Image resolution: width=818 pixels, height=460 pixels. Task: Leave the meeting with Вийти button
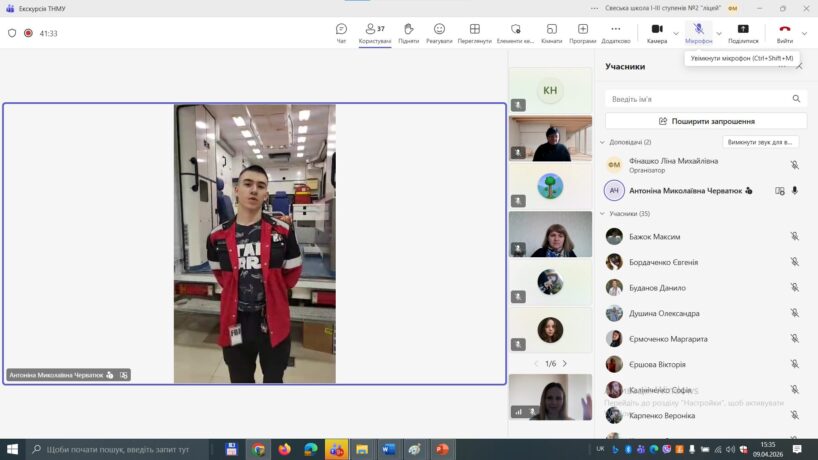pyautogui.click(x=785, y=32)
